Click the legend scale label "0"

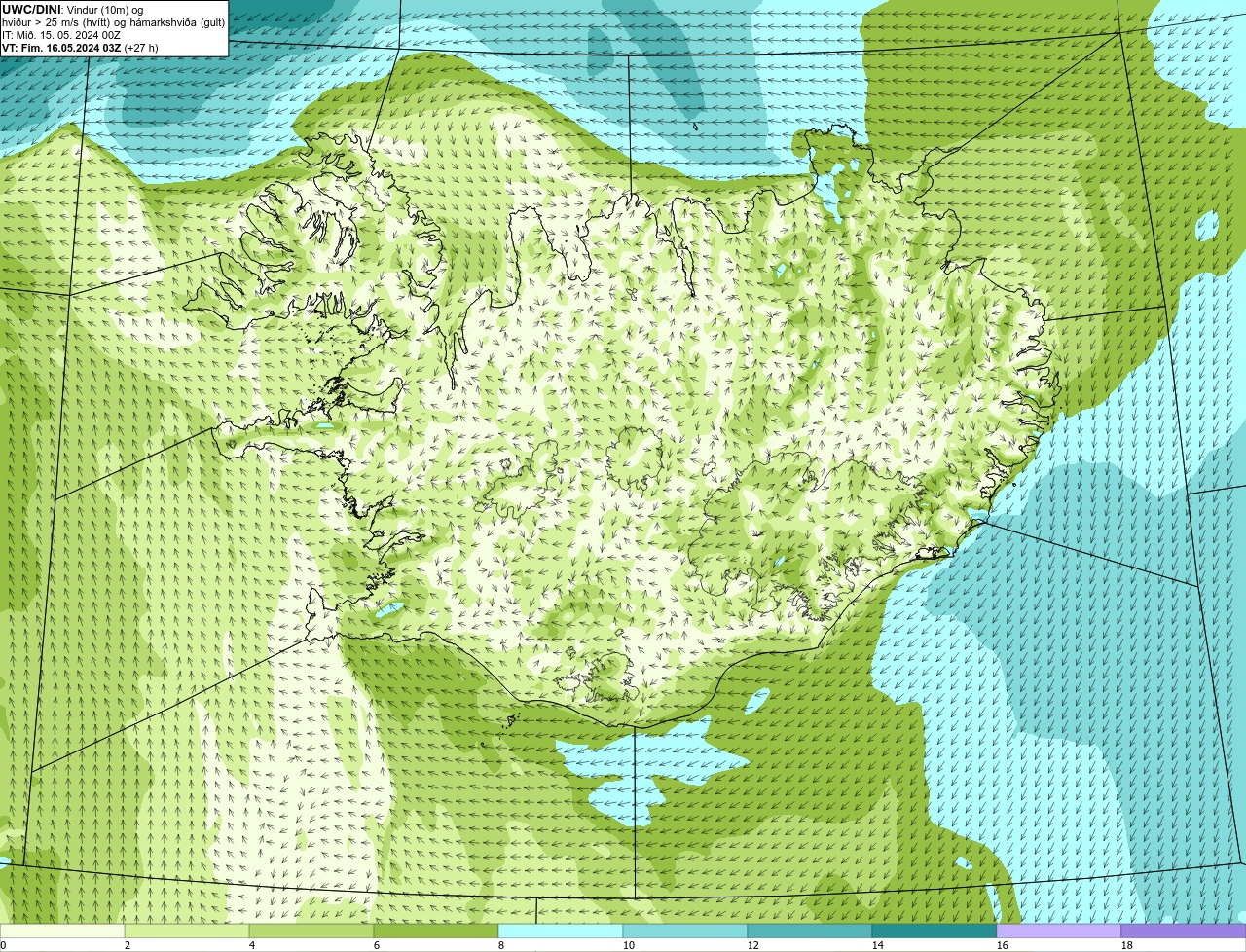click(3, 945)
